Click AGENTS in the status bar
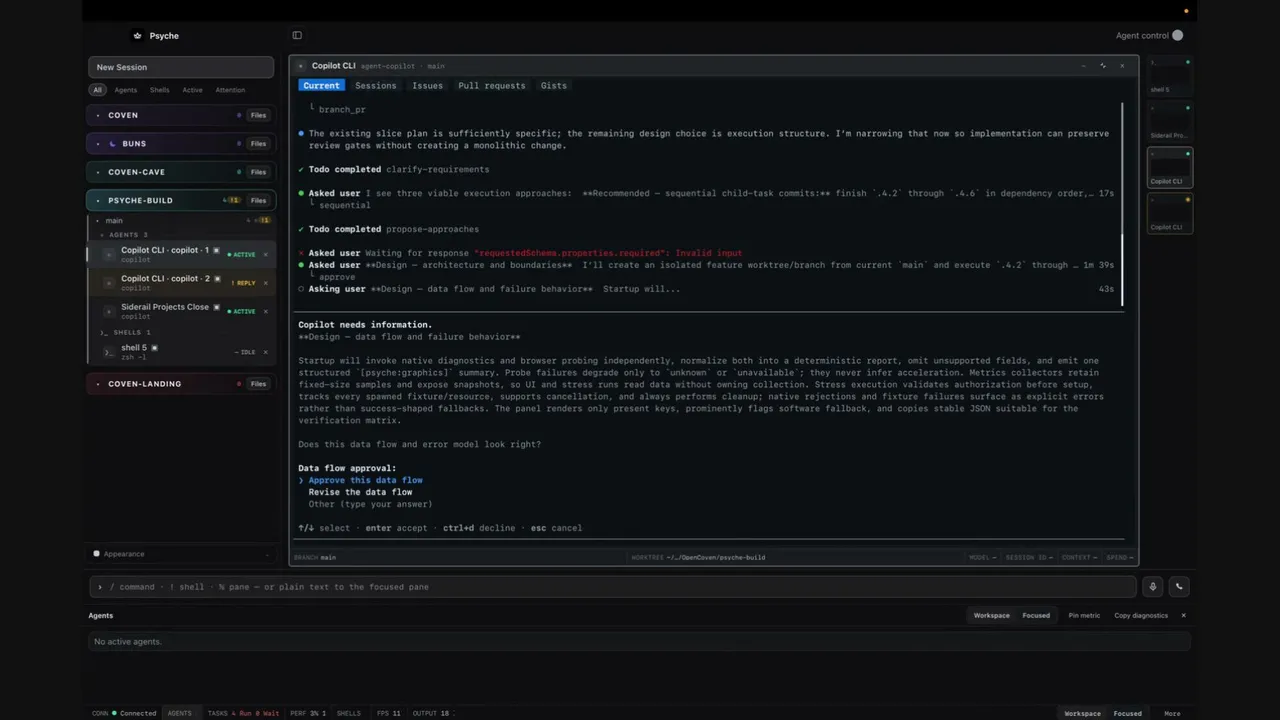This screenshot has height=720, width=1280. click(180, 714)
